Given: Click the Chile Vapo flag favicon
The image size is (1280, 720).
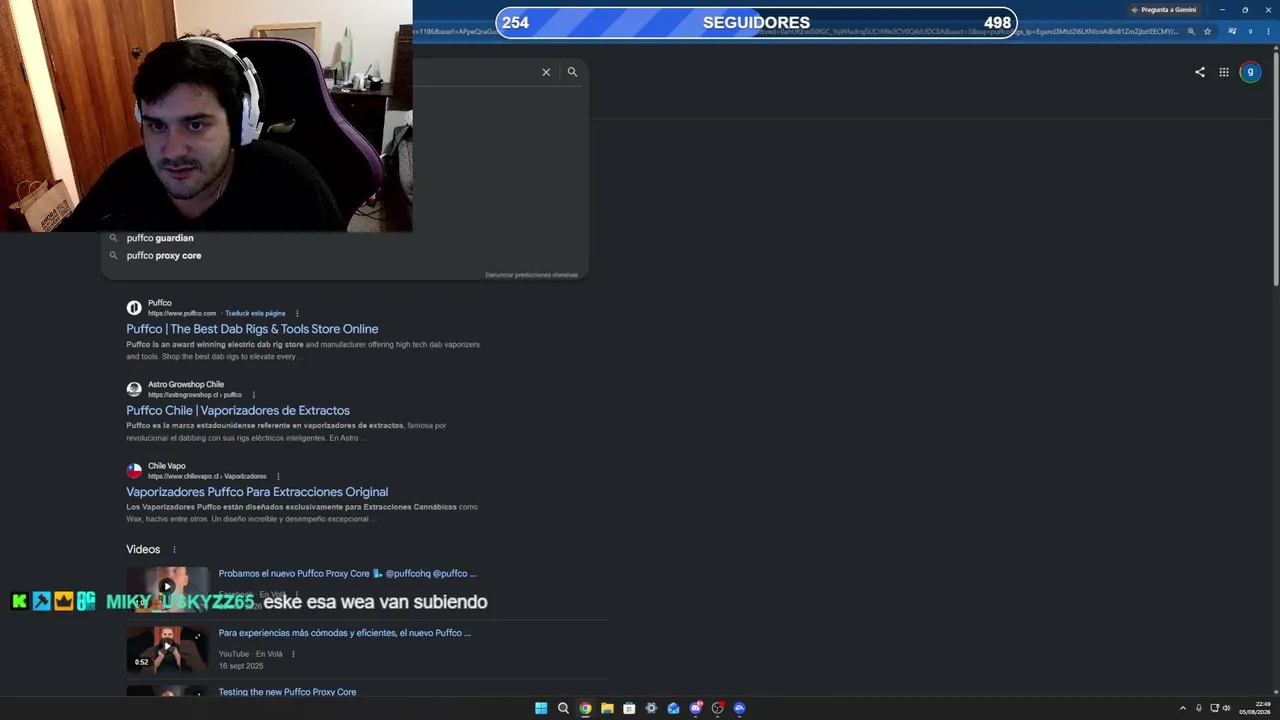Looking at the screenshot, I should tap(134, 470).
